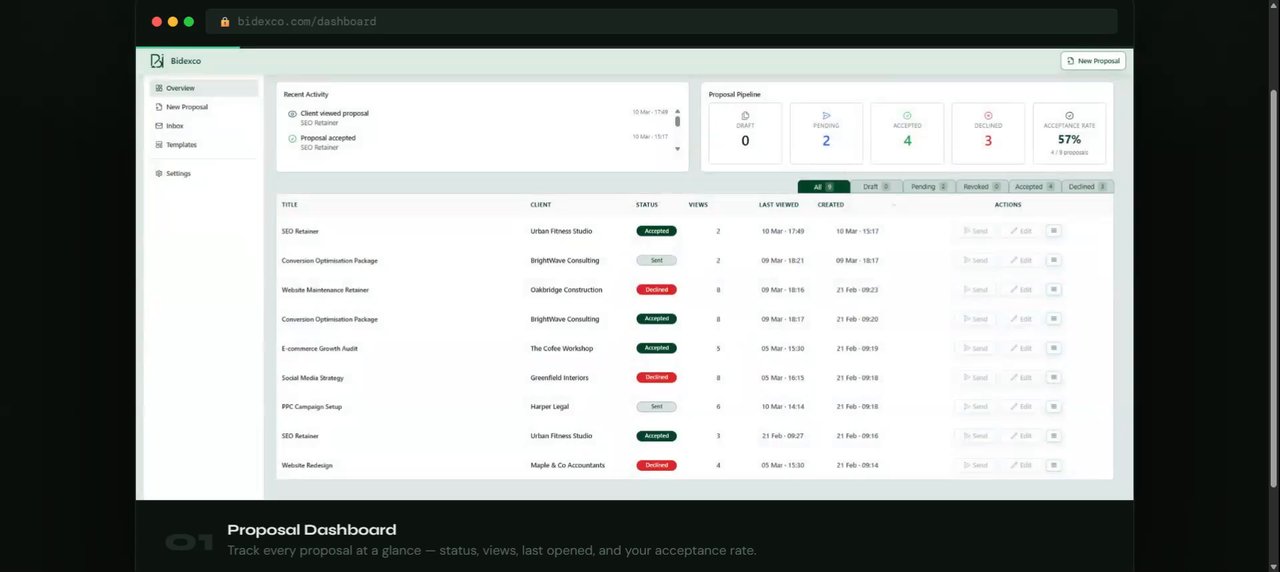
Task: Click Edit for Social Media Strategy
Action: coord(1021,378)
